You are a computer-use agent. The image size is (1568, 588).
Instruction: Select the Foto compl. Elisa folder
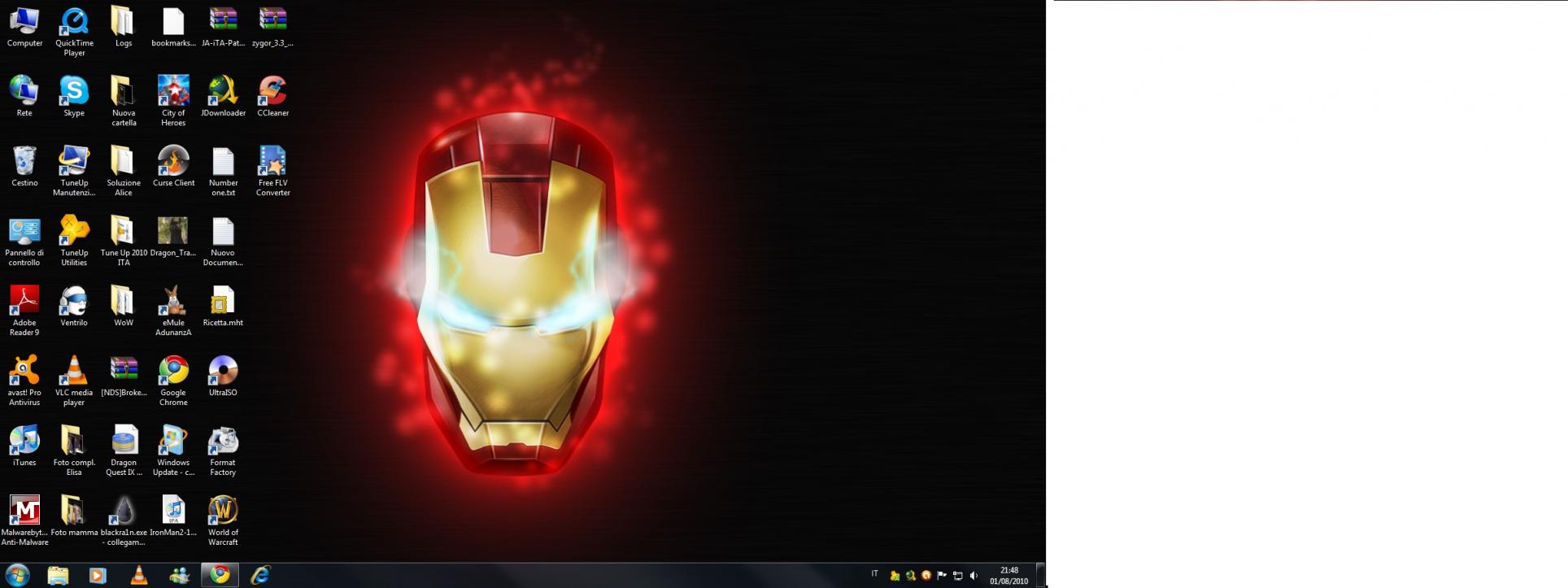coord(74,452)
